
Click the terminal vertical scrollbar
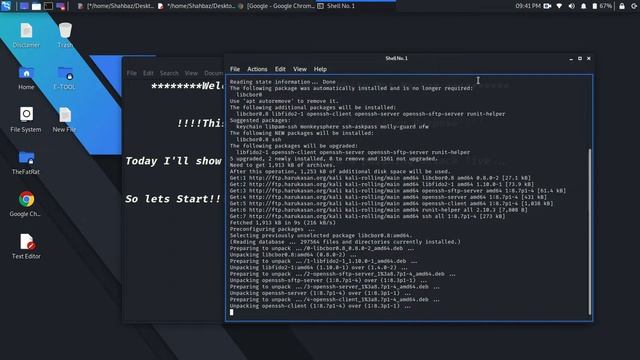pyautogui.click(x=590, y=231)
